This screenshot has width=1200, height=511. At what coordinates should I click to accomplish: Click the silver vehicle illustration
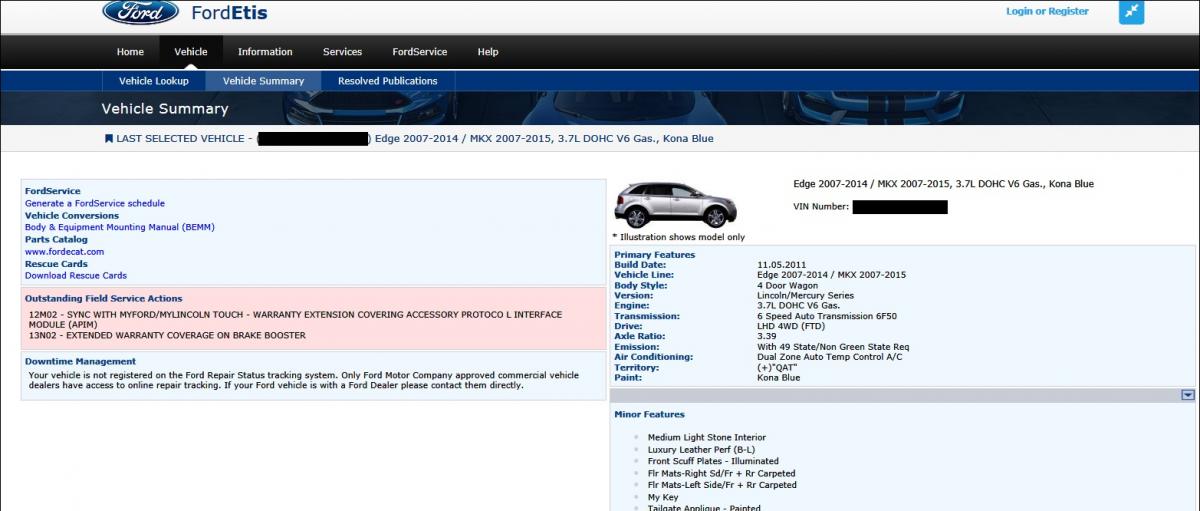pyautogui.click(x=674, y=205)
